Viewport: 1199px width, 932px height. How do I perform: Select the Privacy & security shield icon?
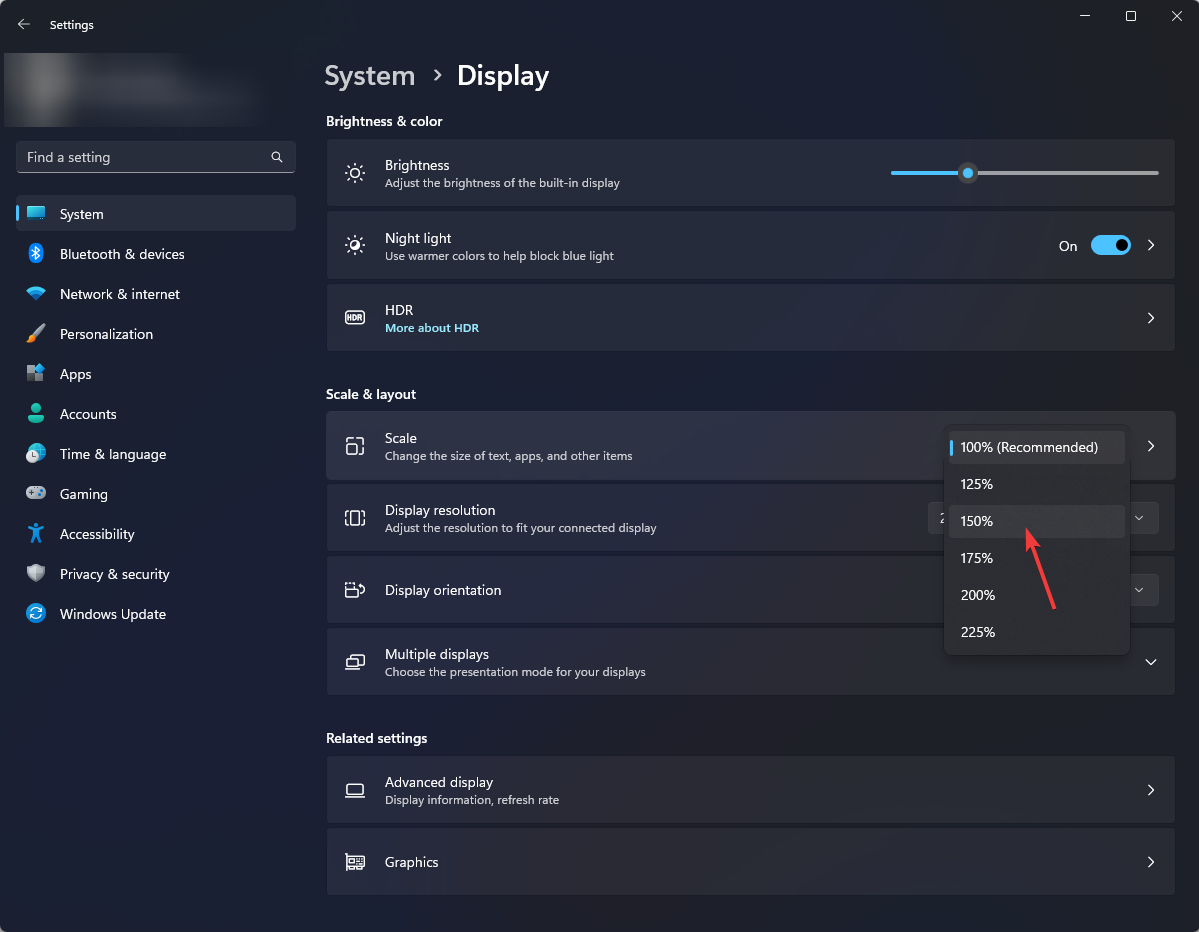coord(34,574)
